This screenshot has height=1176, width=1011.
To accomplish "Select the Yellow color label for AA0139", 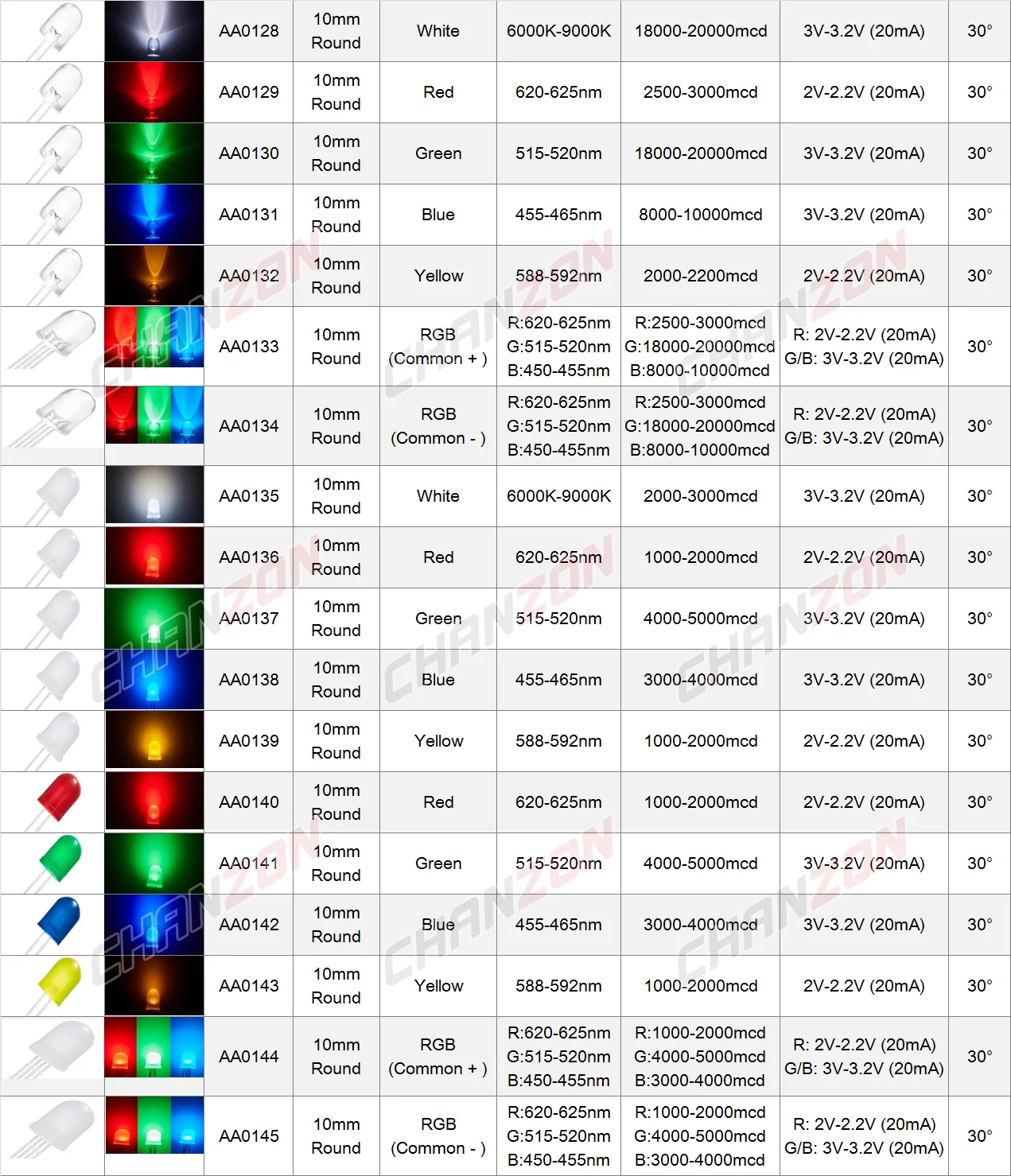I will (438, 740).
